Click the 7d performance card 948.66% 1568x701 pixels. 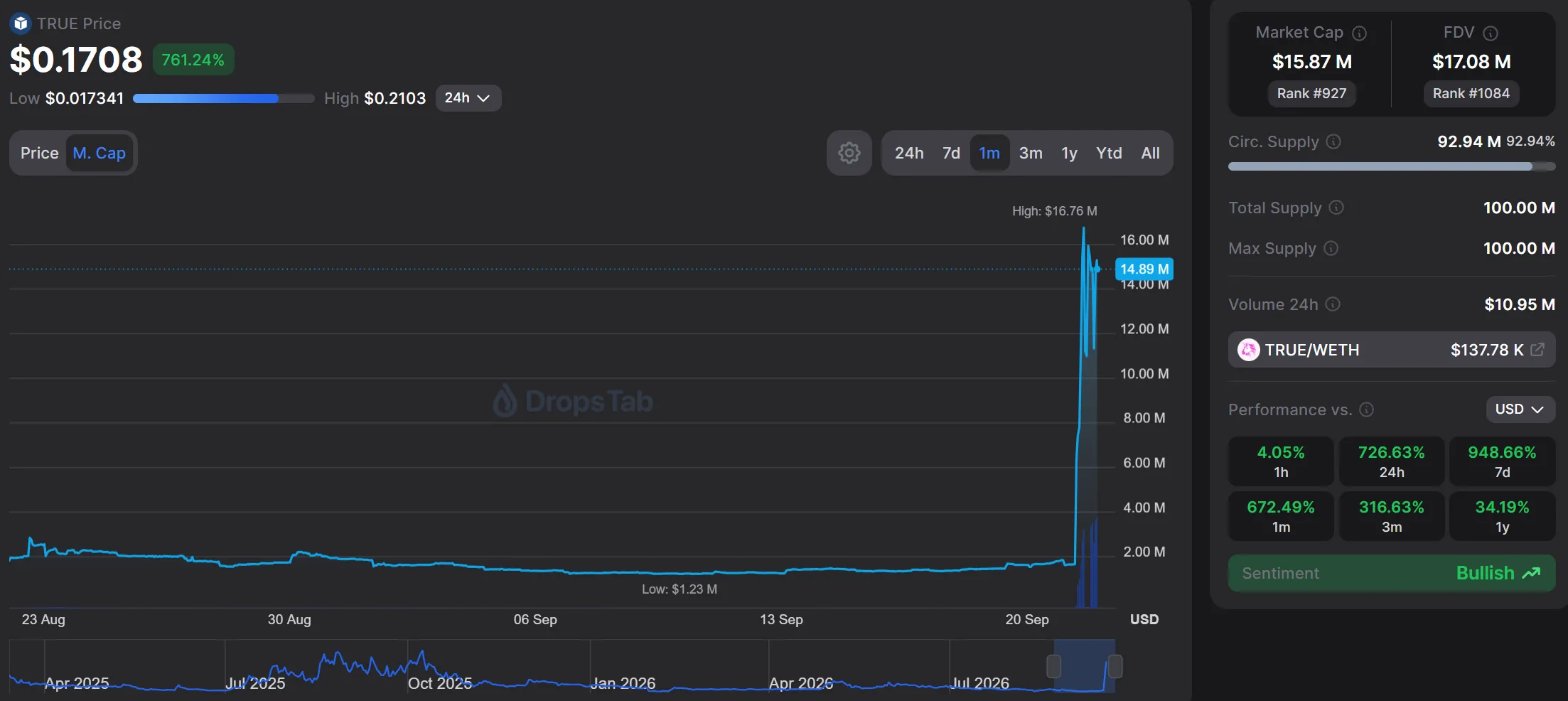pos(1503,461)
